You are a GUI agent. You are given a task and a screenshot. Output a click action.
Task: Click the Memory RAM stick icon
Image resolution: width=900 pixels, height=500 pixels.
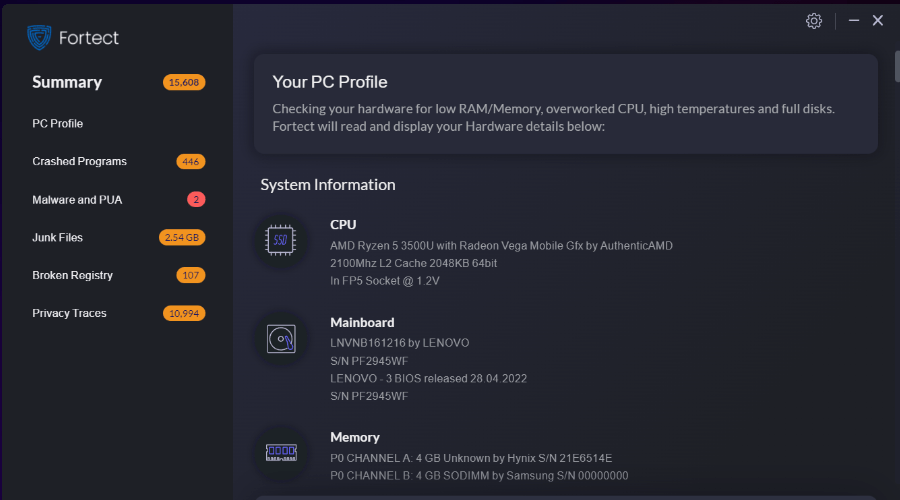click(x=281, y=453)
